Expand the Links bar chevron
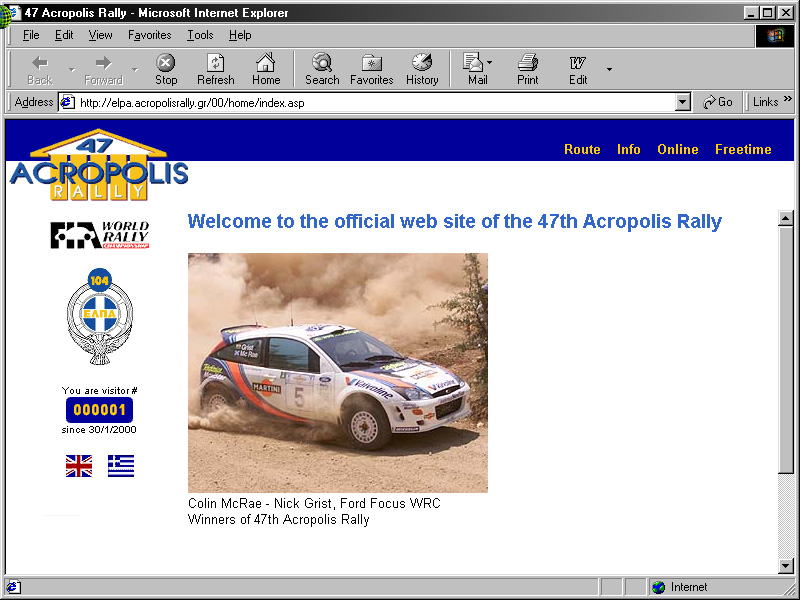Image resolution: width=800 pixels, height=600 pixels. [788, 99]
